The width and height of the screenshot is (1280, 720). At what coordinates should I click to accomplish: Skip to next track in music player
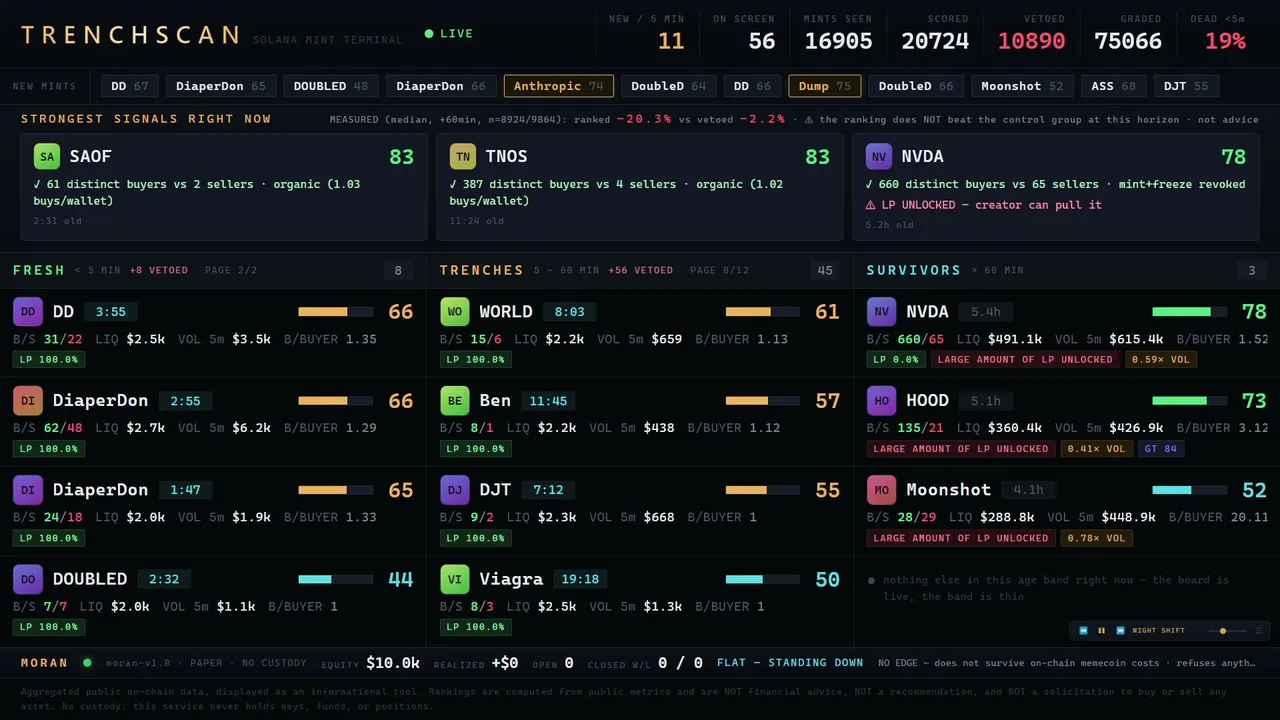(1120, 631)
